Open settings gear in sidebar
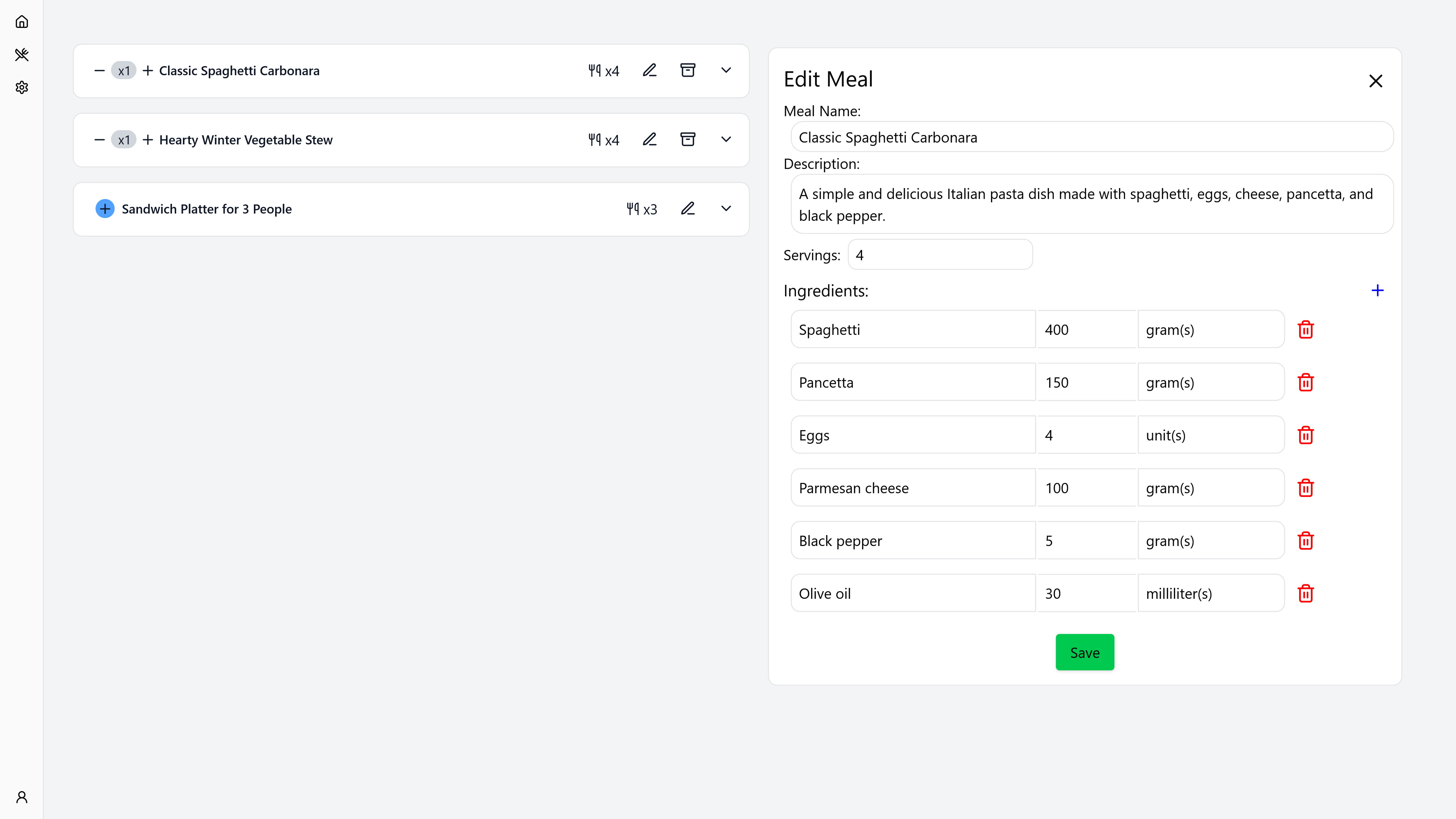The width and height of the screenshot is (1456, 819). tap(22, 88)
